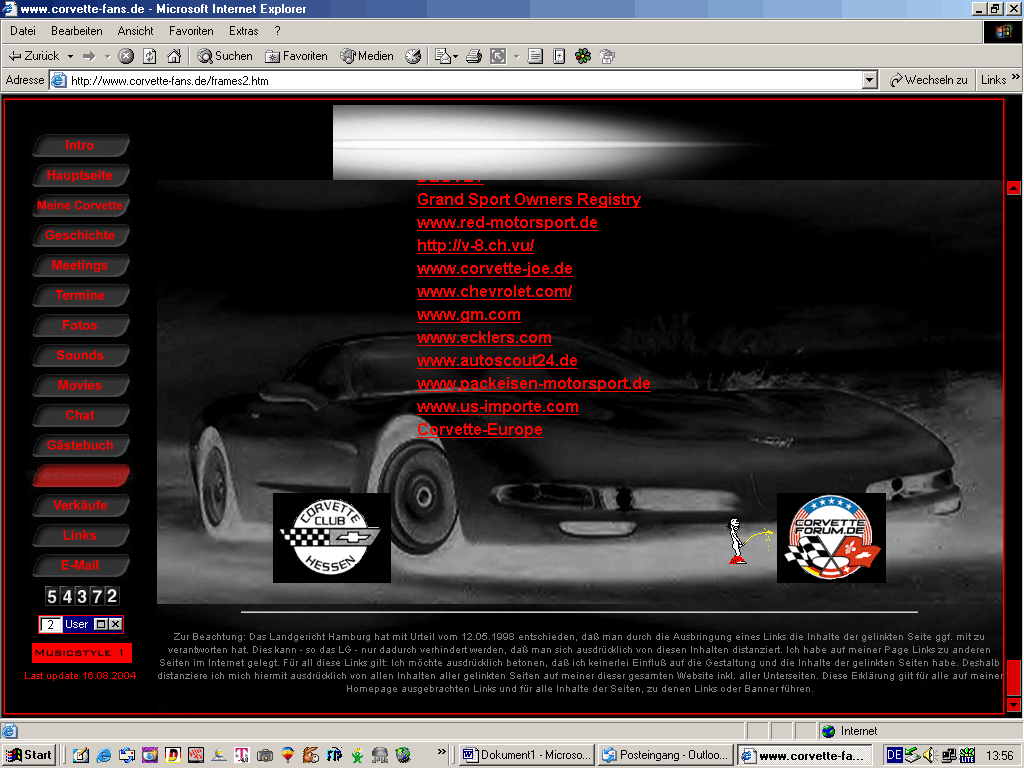Screen dimensions: 1024x768
Task: Open the Suchen search pane
Action: [x=224, y=56]
